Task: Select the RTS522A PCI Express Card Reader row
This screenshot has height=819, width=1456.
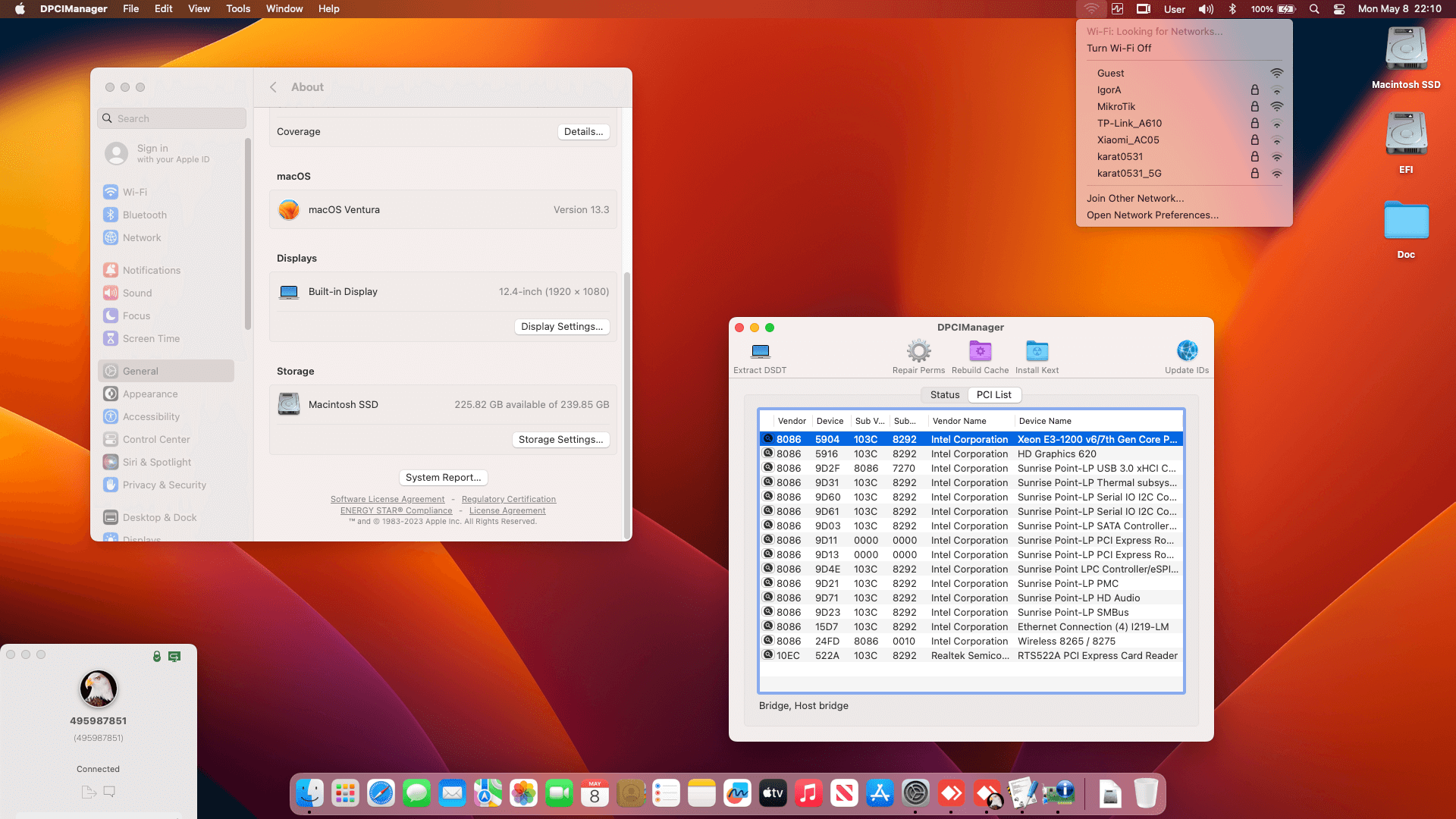Action: [x=971, y=656]
